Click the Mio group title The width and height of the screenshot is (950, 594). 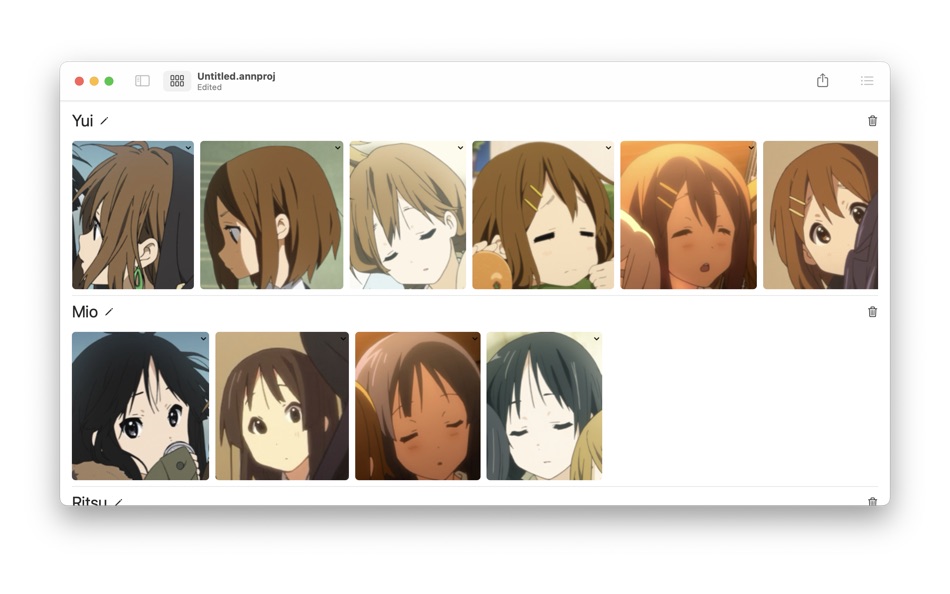(x=85, y=312)
